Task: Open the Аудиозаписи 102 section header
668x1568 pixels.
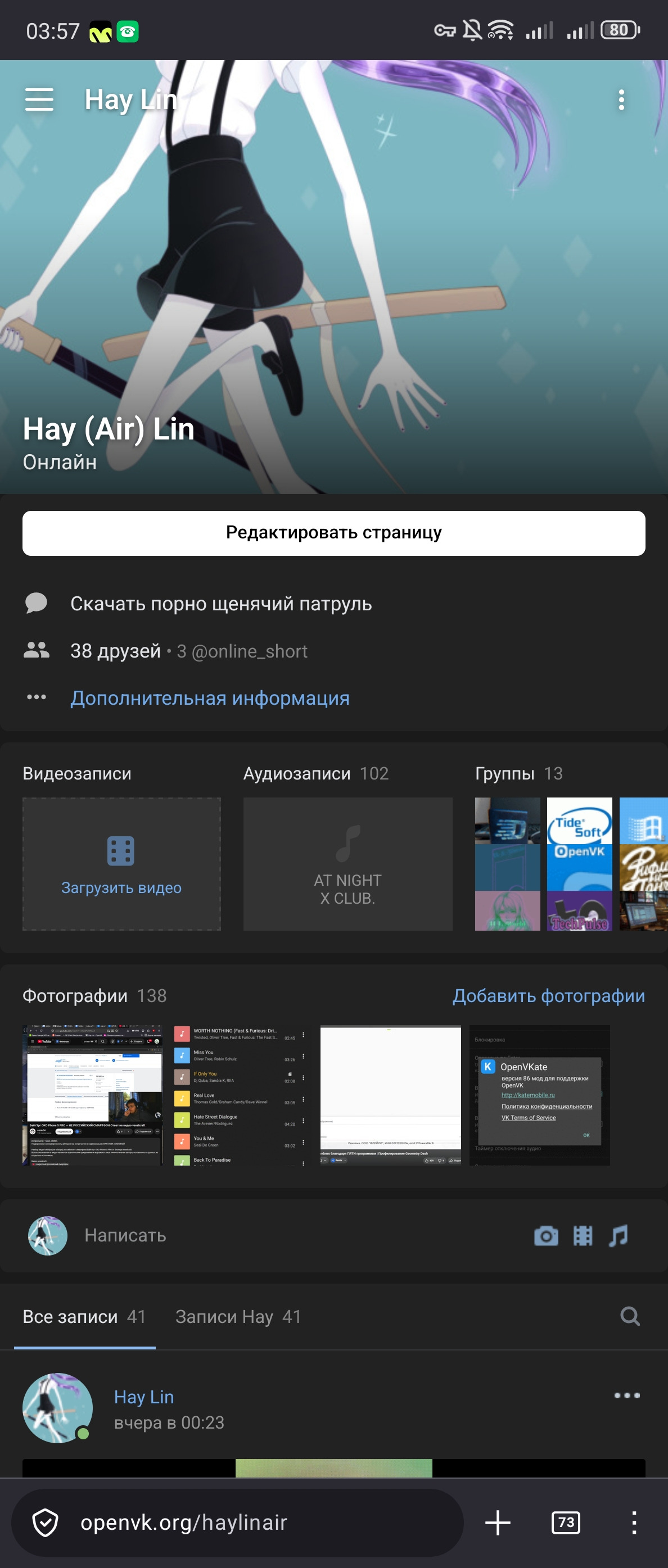Action: [316, 773]
